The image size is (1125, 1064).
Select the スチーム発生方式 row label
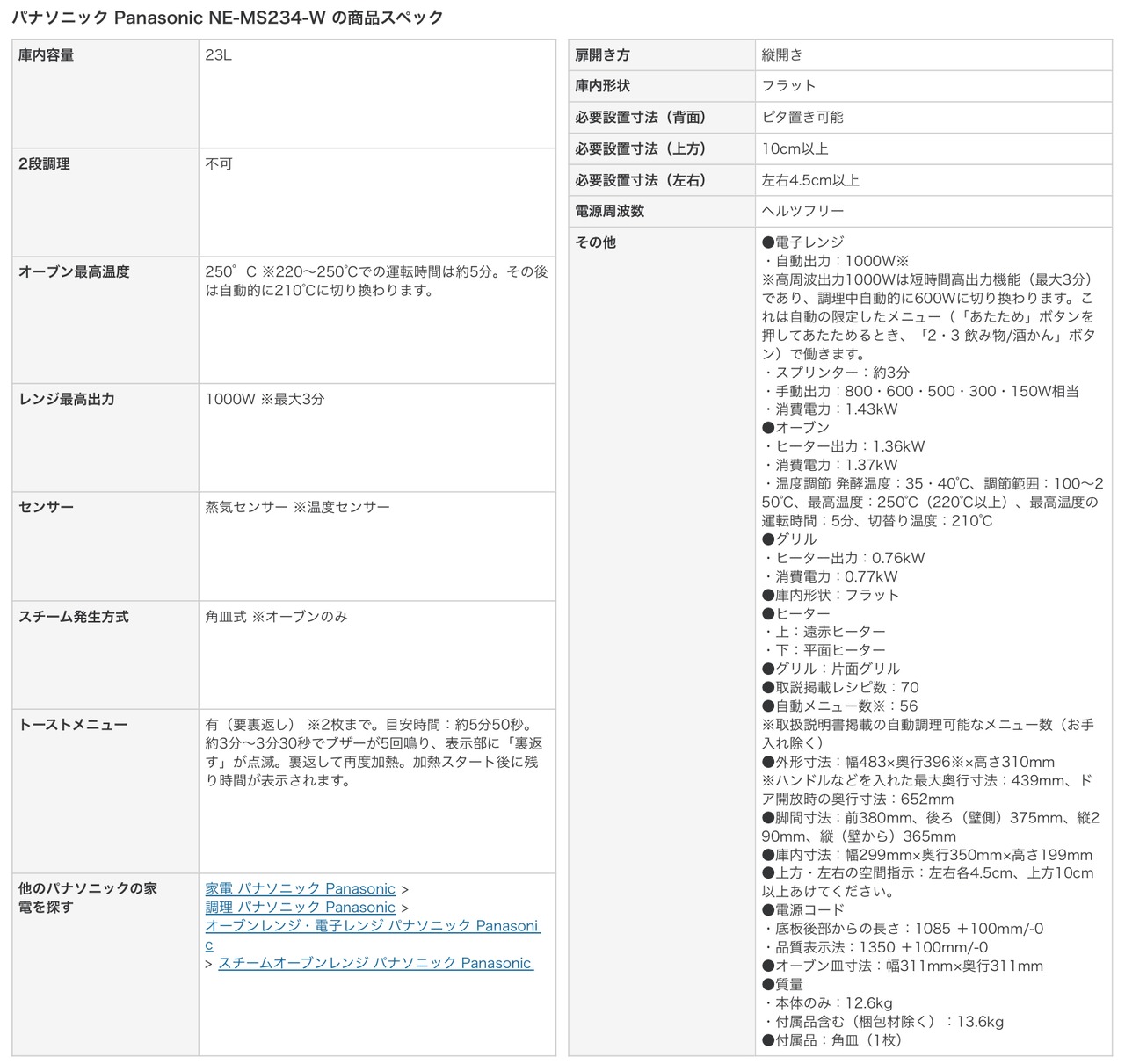tap(74, 617)
